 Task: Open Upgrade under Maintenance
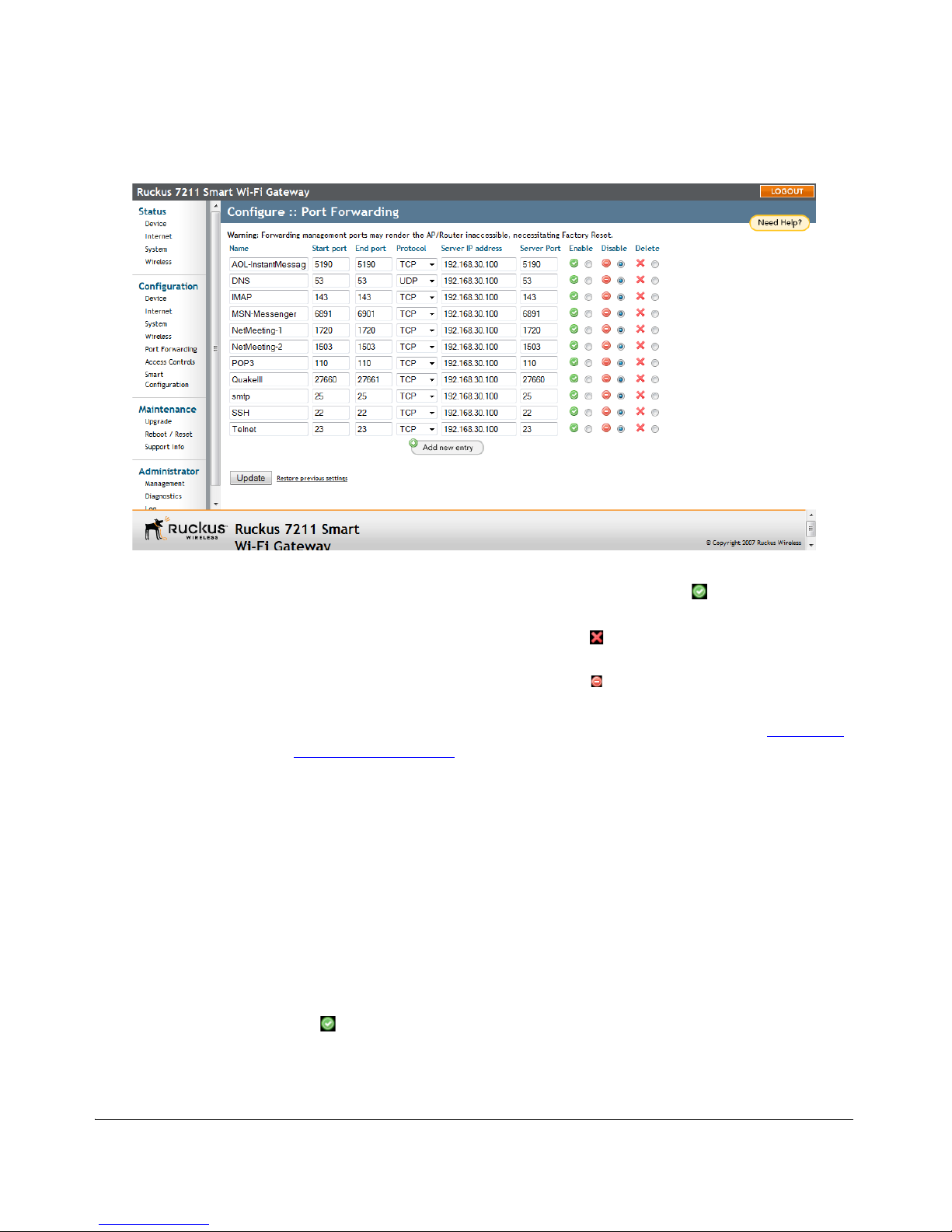pyautogui.click(x=158, y=422)
